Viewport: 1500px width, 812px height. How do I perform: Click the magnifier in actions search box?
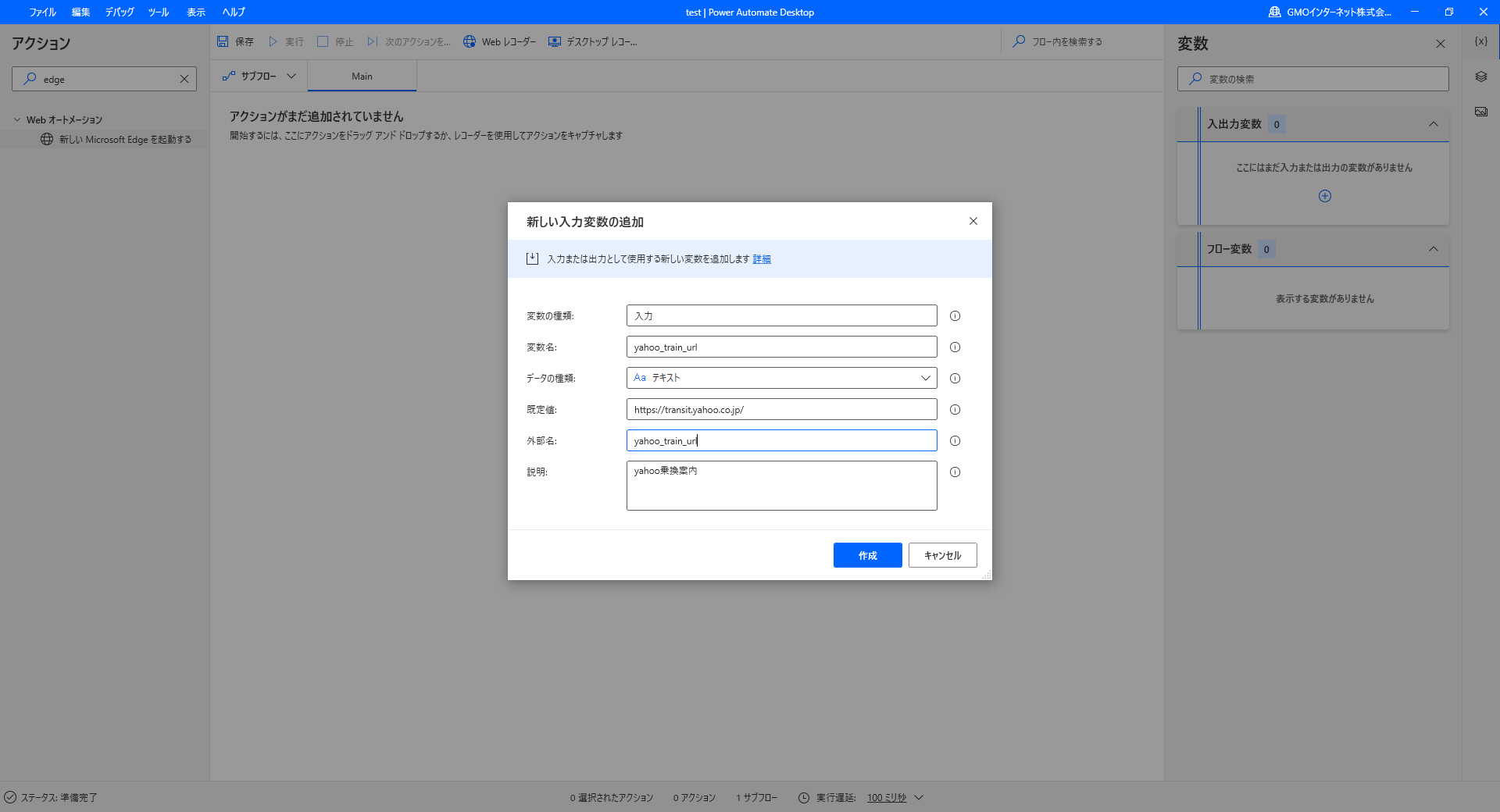[30, 79]
